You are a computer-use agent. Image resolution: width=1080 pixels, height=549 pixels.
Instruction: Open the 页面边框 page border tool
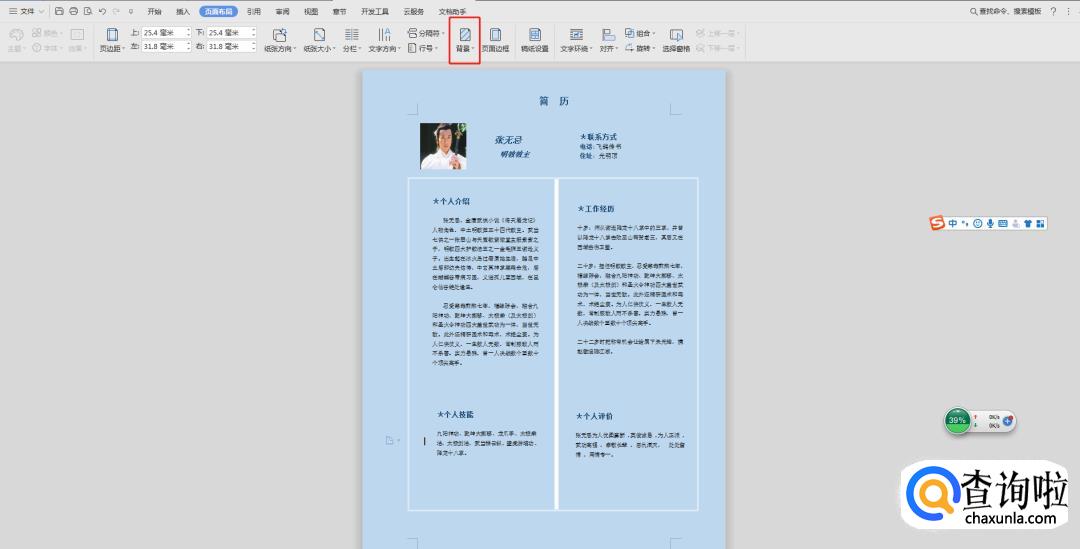click(495, 41)
